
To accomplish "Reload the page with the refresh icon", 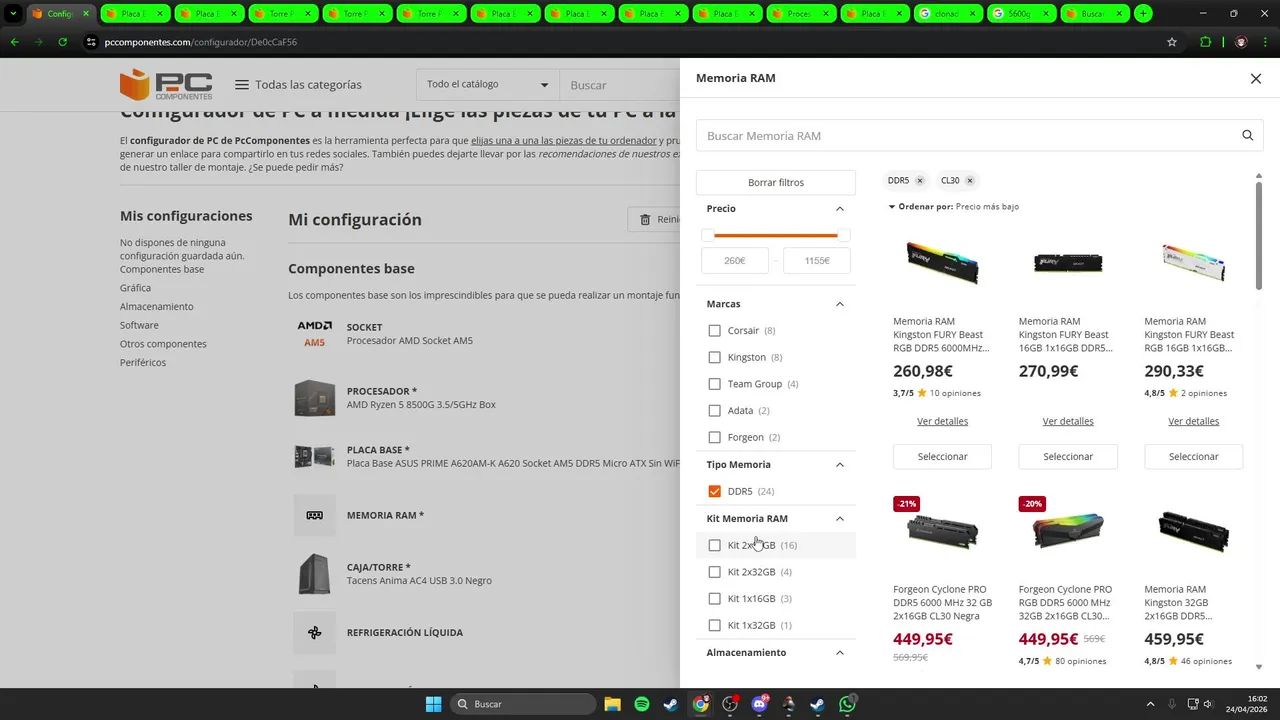I will pyautogui.click(x=62, y=42).
